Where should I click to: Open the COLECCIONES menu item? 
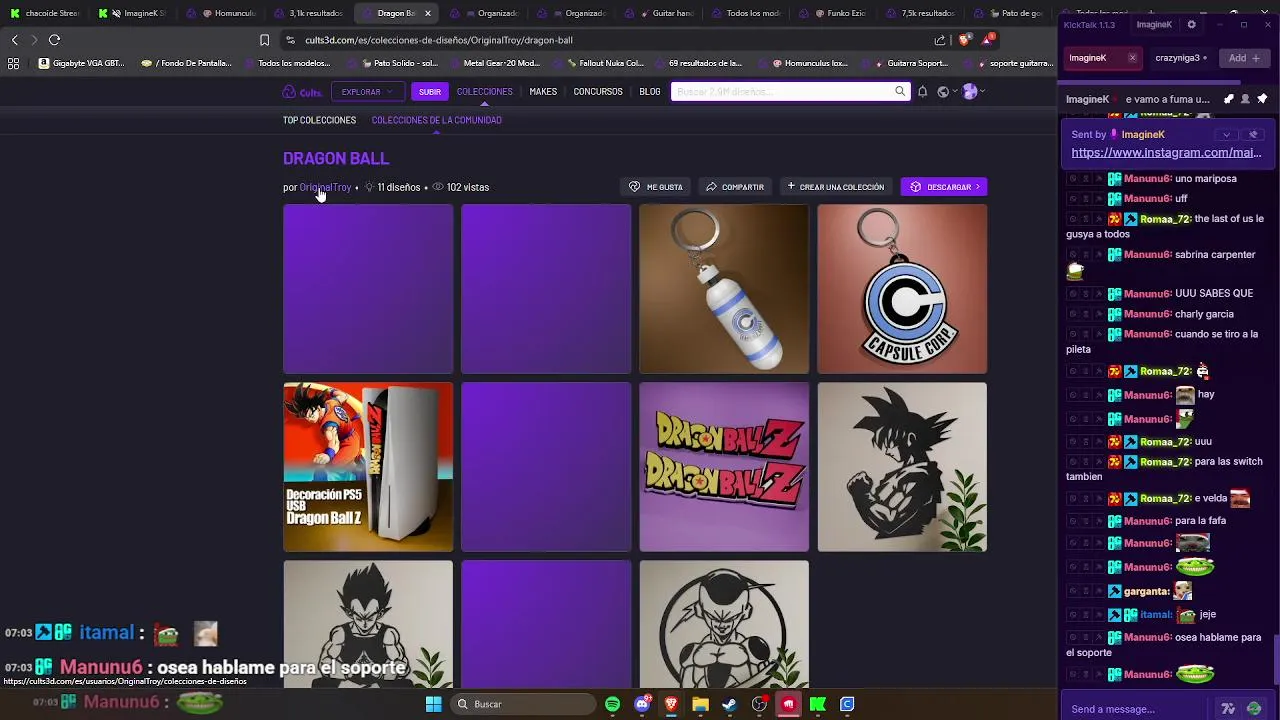pyautogui.click(x=485, y=91)
